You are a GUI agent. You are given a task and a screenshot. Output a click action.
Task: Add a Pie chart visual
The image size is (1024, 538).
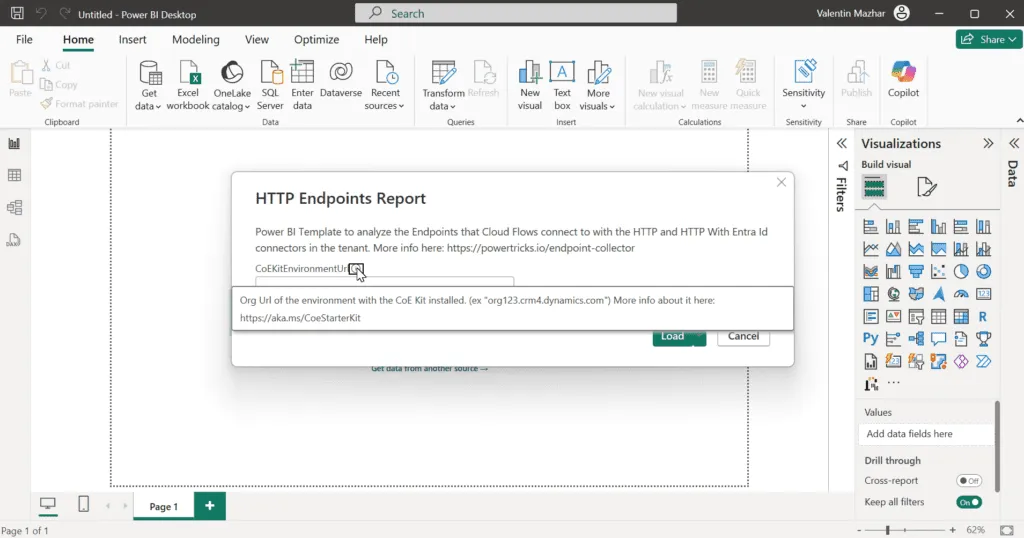(x=961, y=271)
